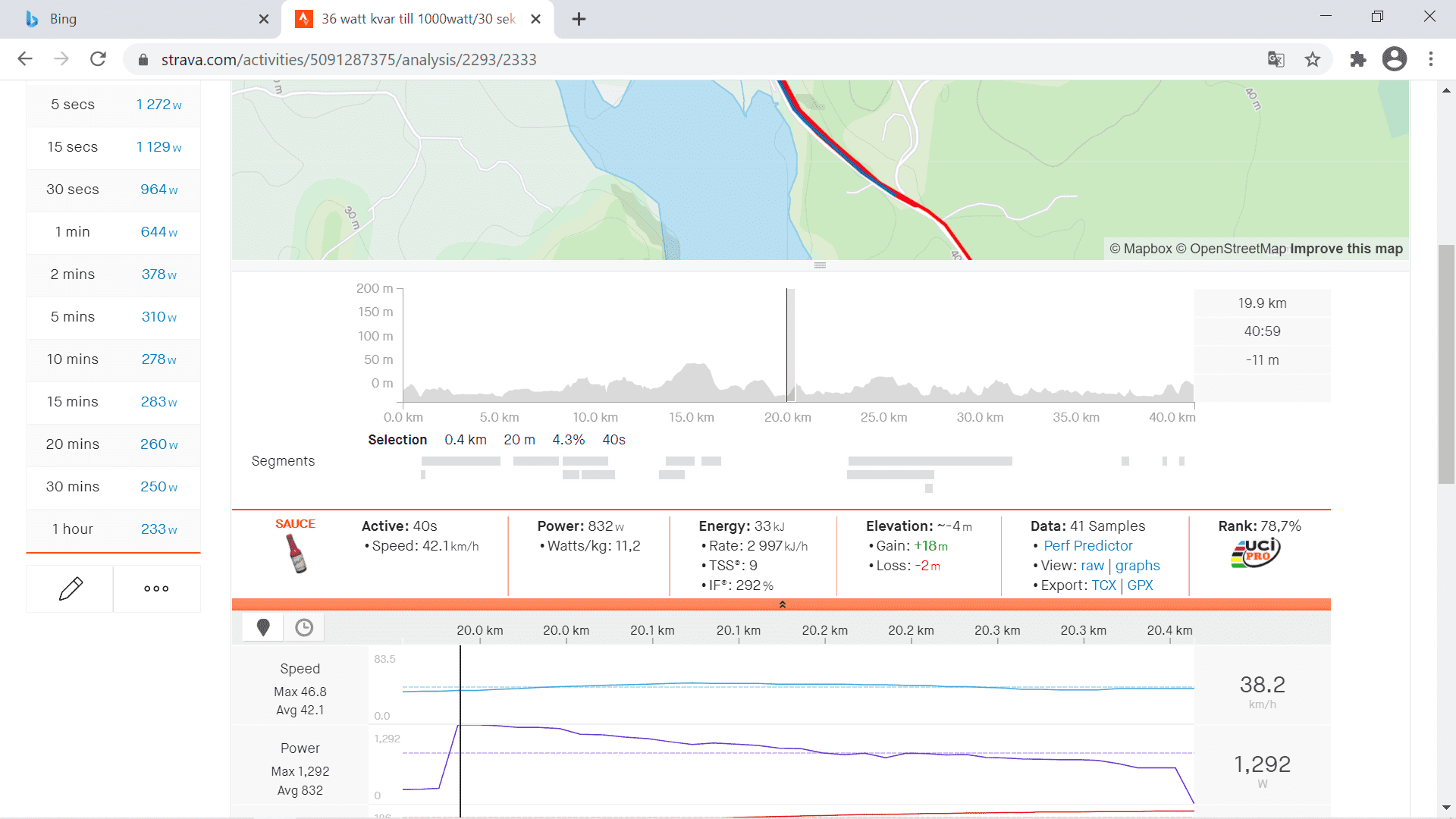Click the Sauce hot sauce bottle icon

[x=297, y=554]
